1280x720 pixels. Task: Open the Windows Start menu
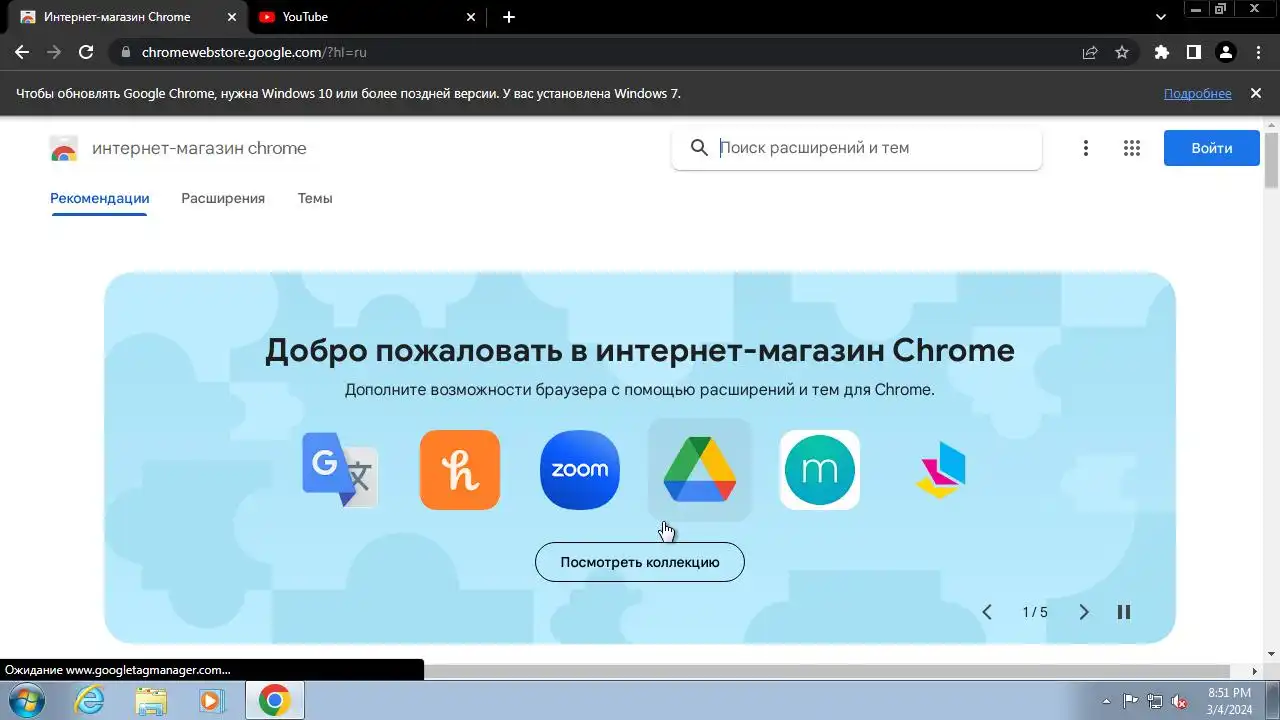pyautogui.click(x=28, y=700)
